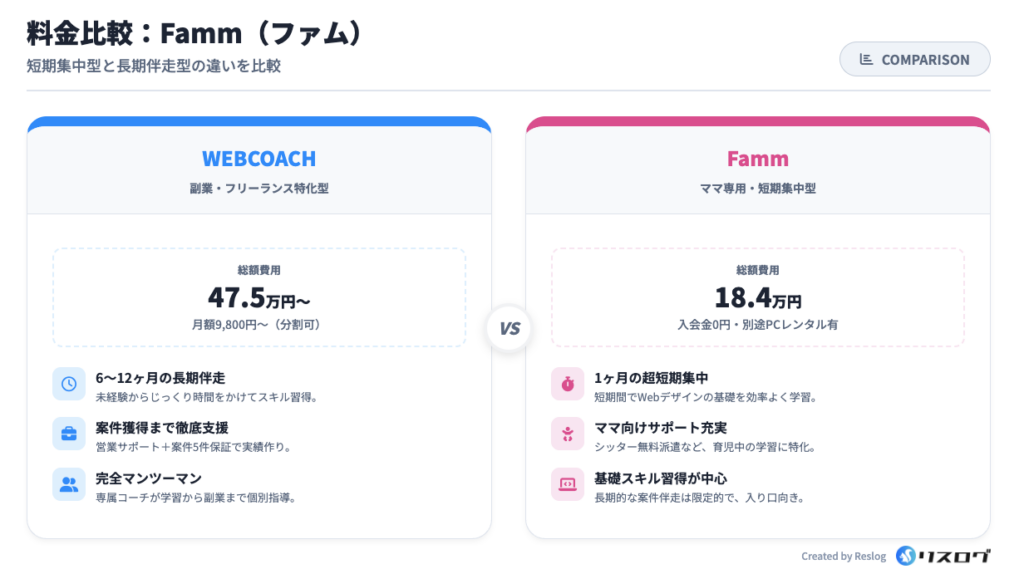This screenshot has height=569, width=1024.
Task: Click the 入会金0円・別途PCレンタル有 text
Action: [757, 325]
